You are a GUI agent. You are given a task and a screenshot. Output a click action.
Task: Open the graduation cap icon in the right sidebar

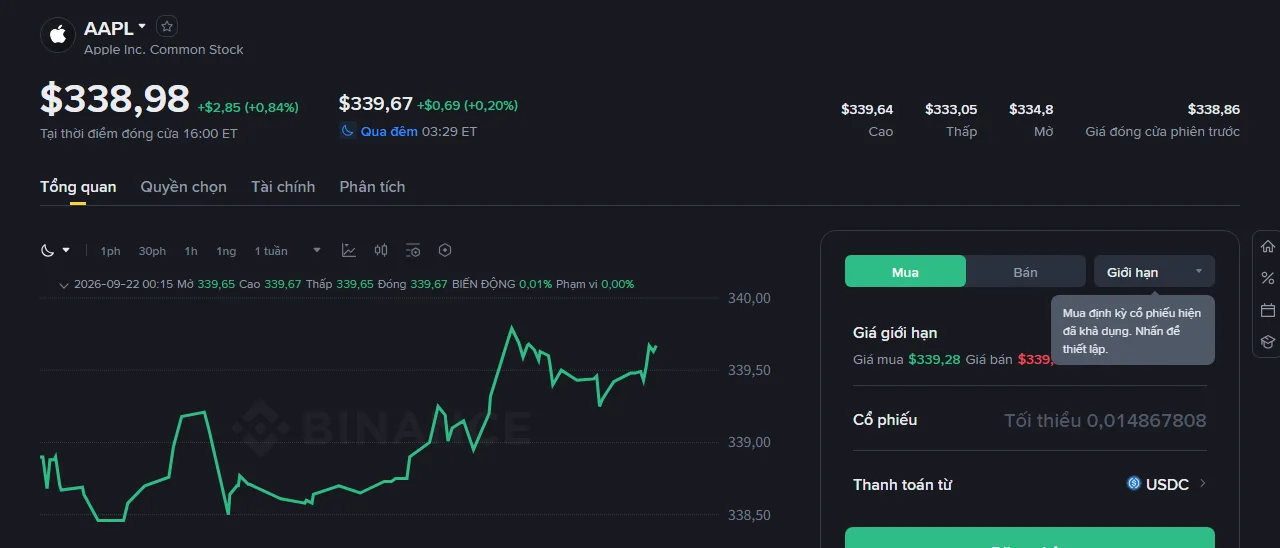coord(1267,342)
